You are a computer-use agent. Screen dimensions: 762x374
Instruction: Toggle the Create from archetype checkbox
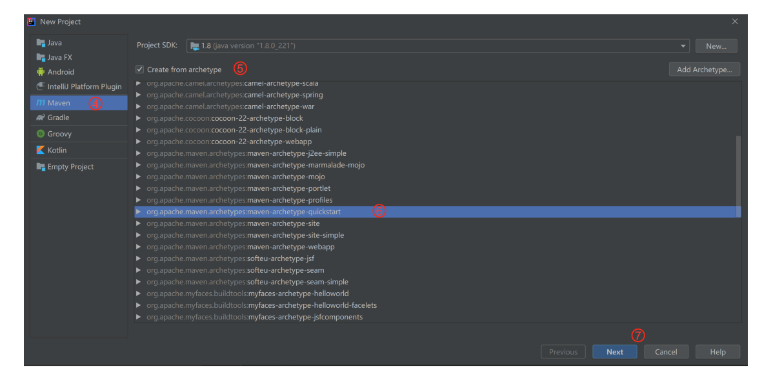click(x=140, y=69)
